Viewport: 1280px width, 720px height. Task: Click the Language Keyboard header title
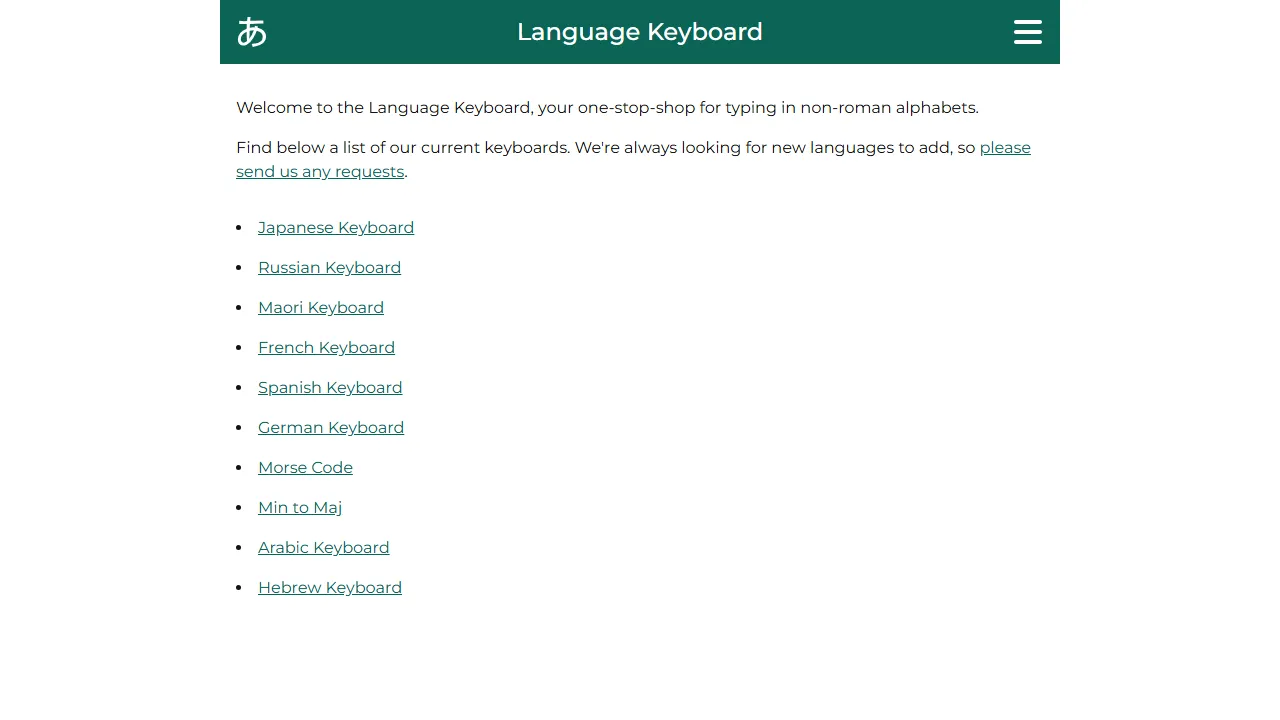[x=639, y=31]
